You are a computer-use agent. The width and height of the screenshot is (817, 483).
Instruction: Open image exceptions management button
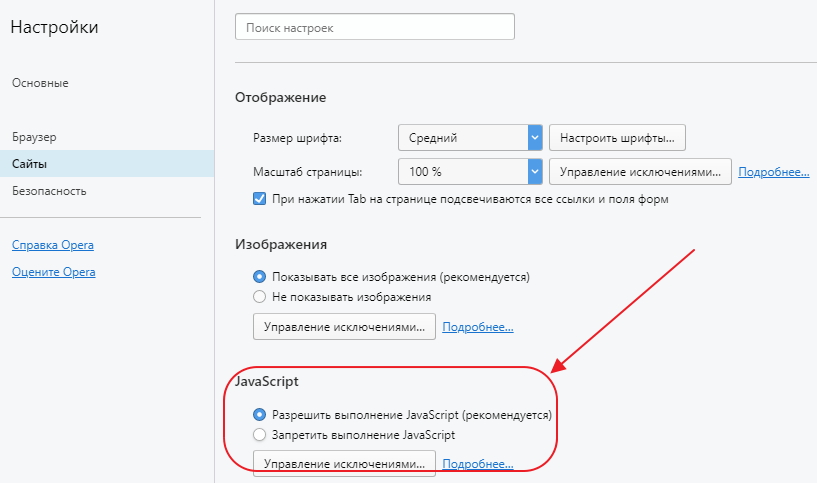click(345, 326)
